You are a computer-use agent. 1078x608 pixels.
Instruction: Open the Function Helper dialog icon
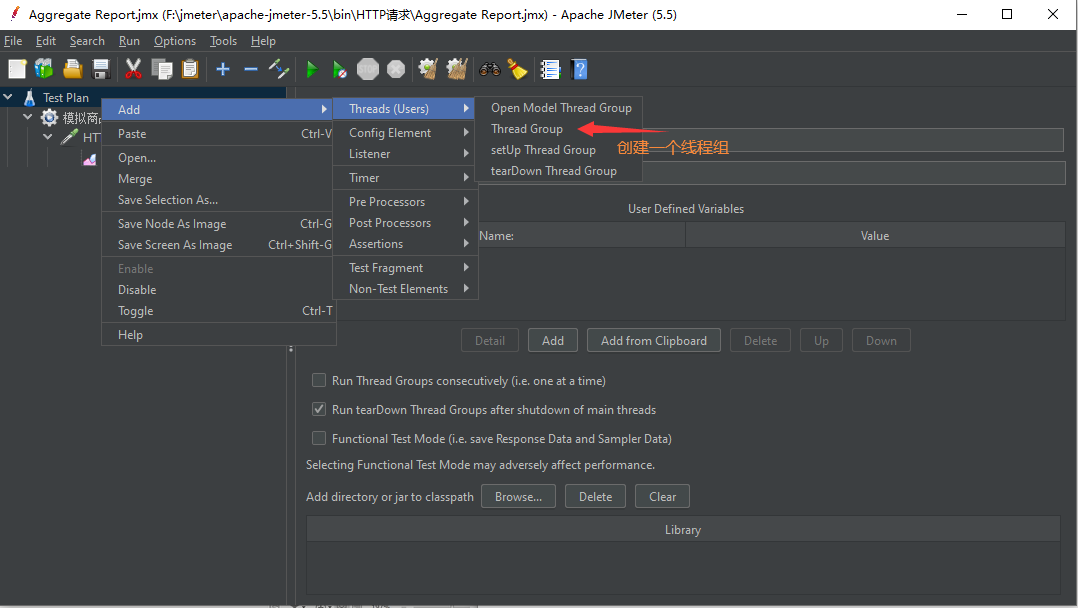(x=550, y=69)
